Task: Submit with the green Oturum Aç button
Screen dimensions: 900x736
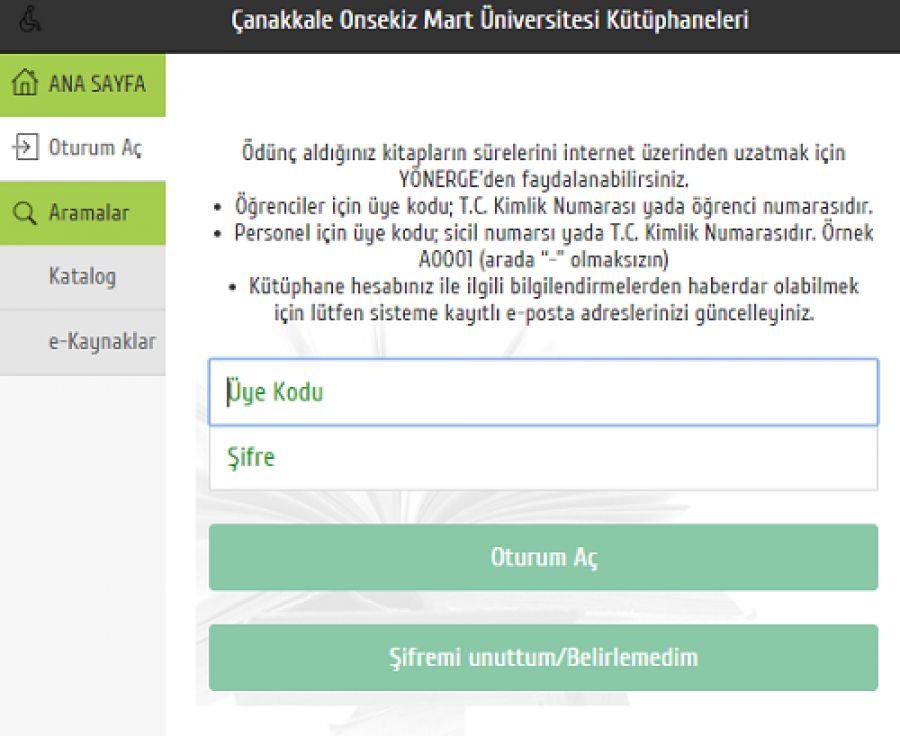Action: click(544, 557)
